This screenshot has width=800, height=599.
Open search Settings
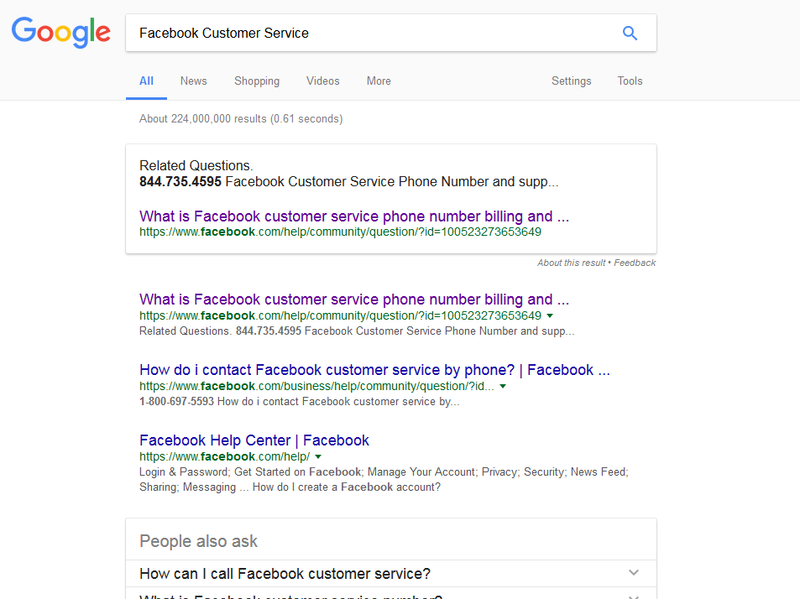point(571,81)
